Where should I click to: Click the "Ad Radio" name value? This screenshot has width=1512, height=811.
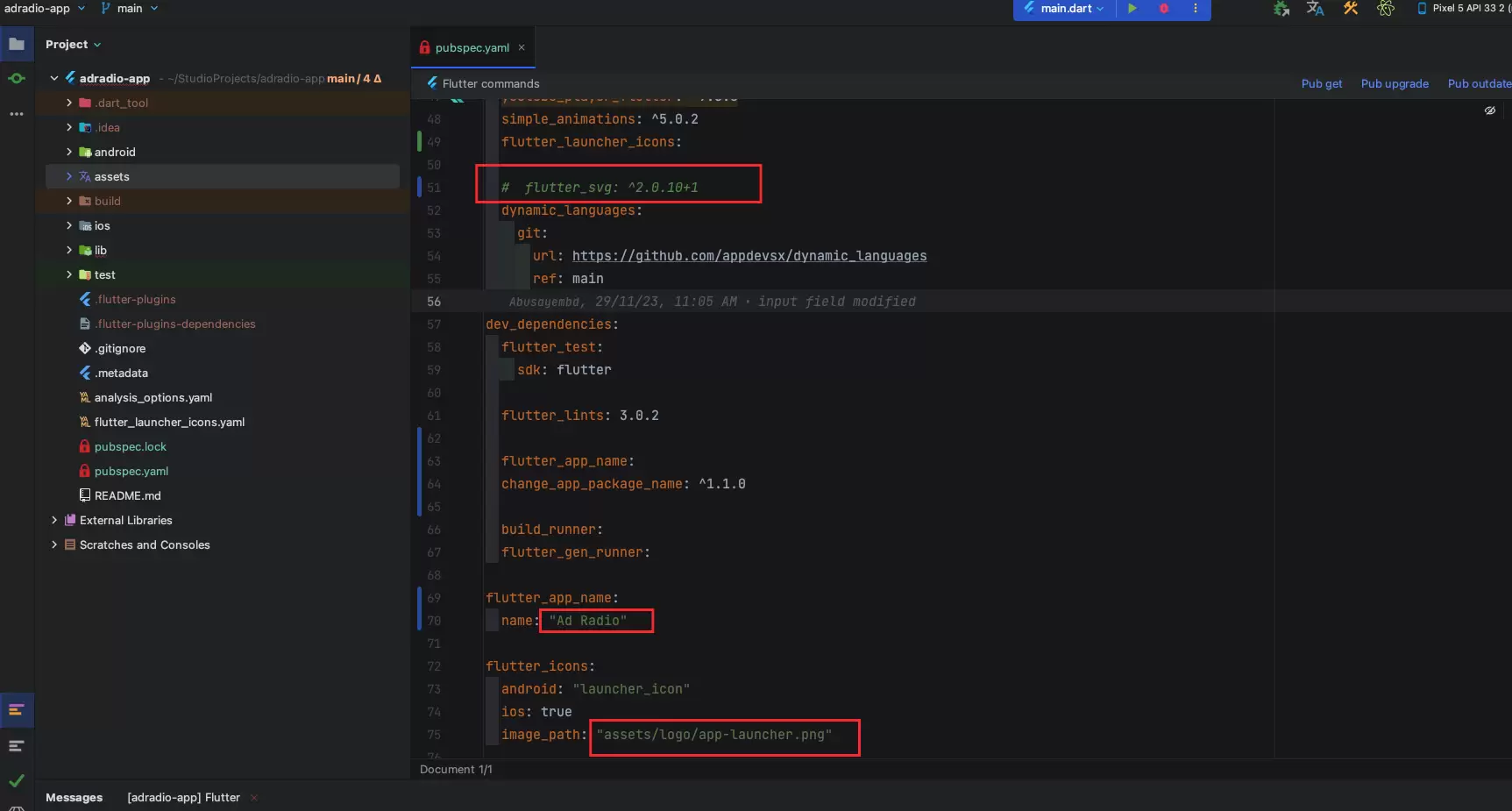click(588, 621)
